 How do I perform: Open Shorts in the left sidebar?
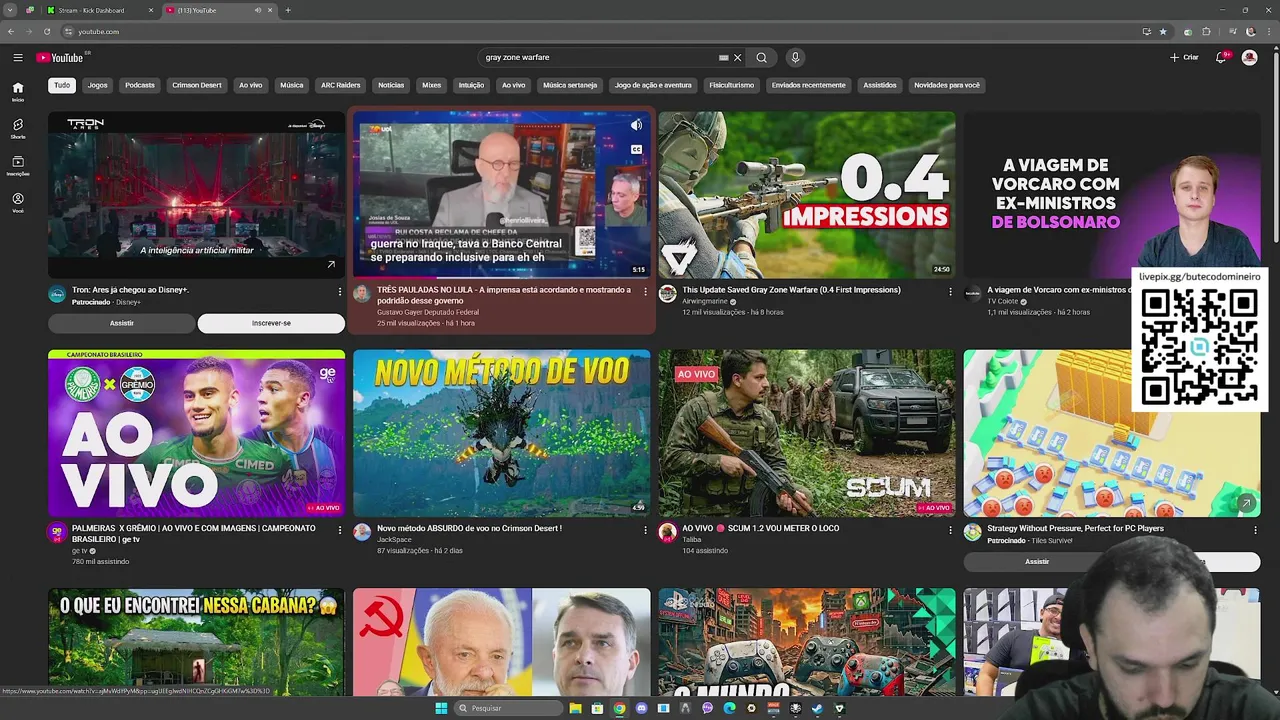(x=18, y=129)
